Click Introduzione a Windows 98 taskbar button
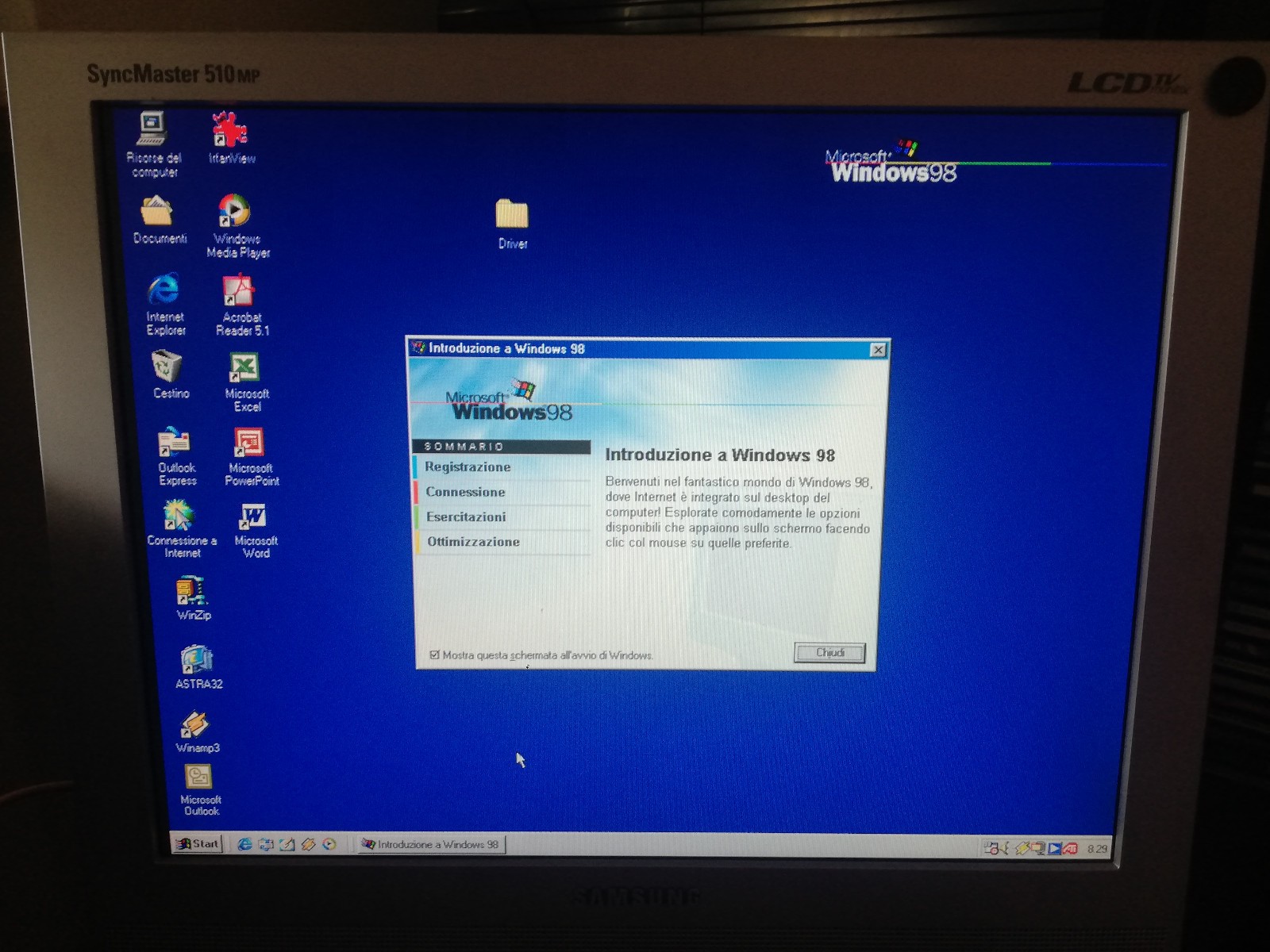This screenshot has height=952, width=1270. point(431,845)
